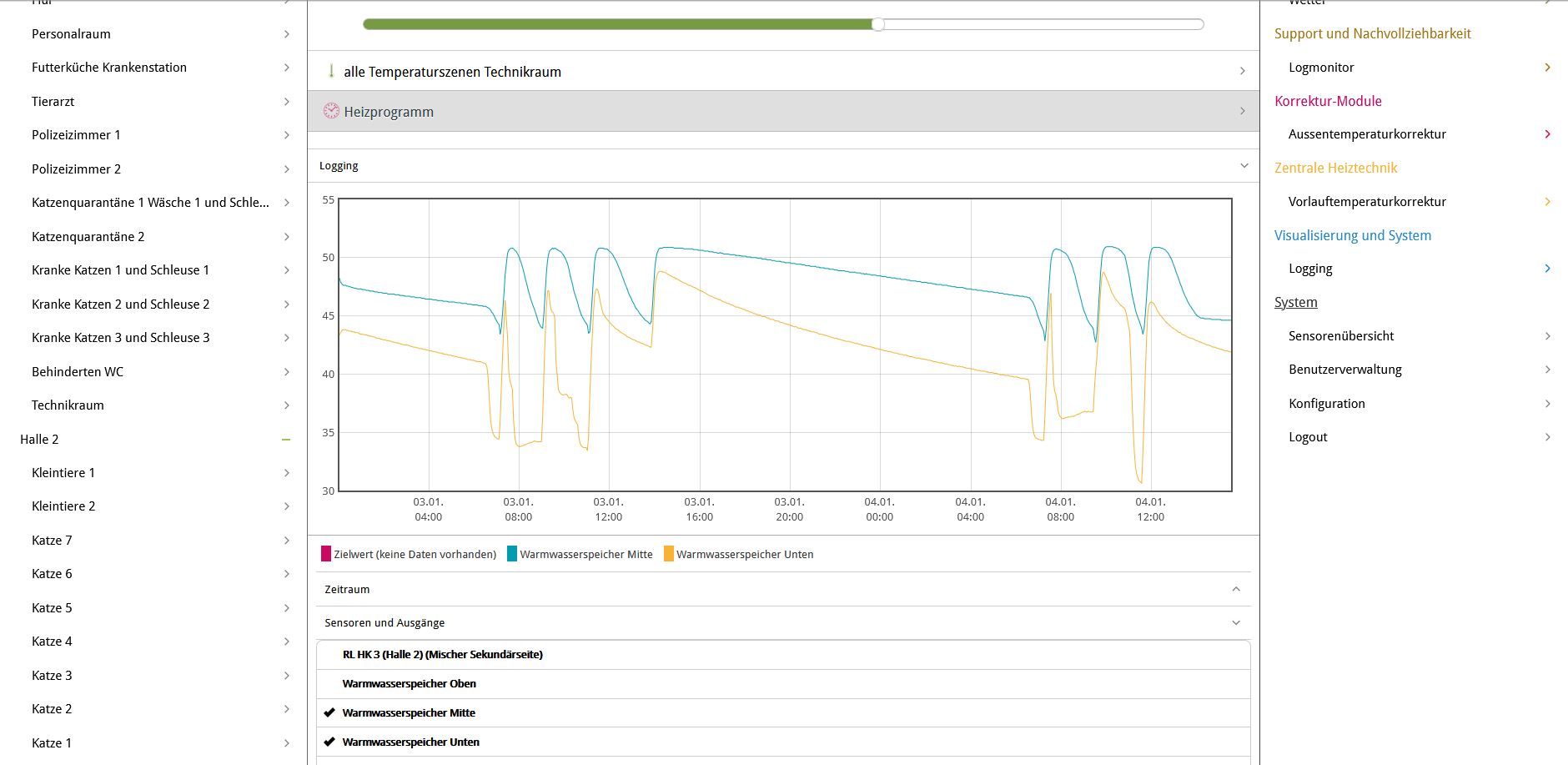1568x765 pixels.
Task: Click the arrow next to Logmonitor
Action: (x=1547, y=67)
